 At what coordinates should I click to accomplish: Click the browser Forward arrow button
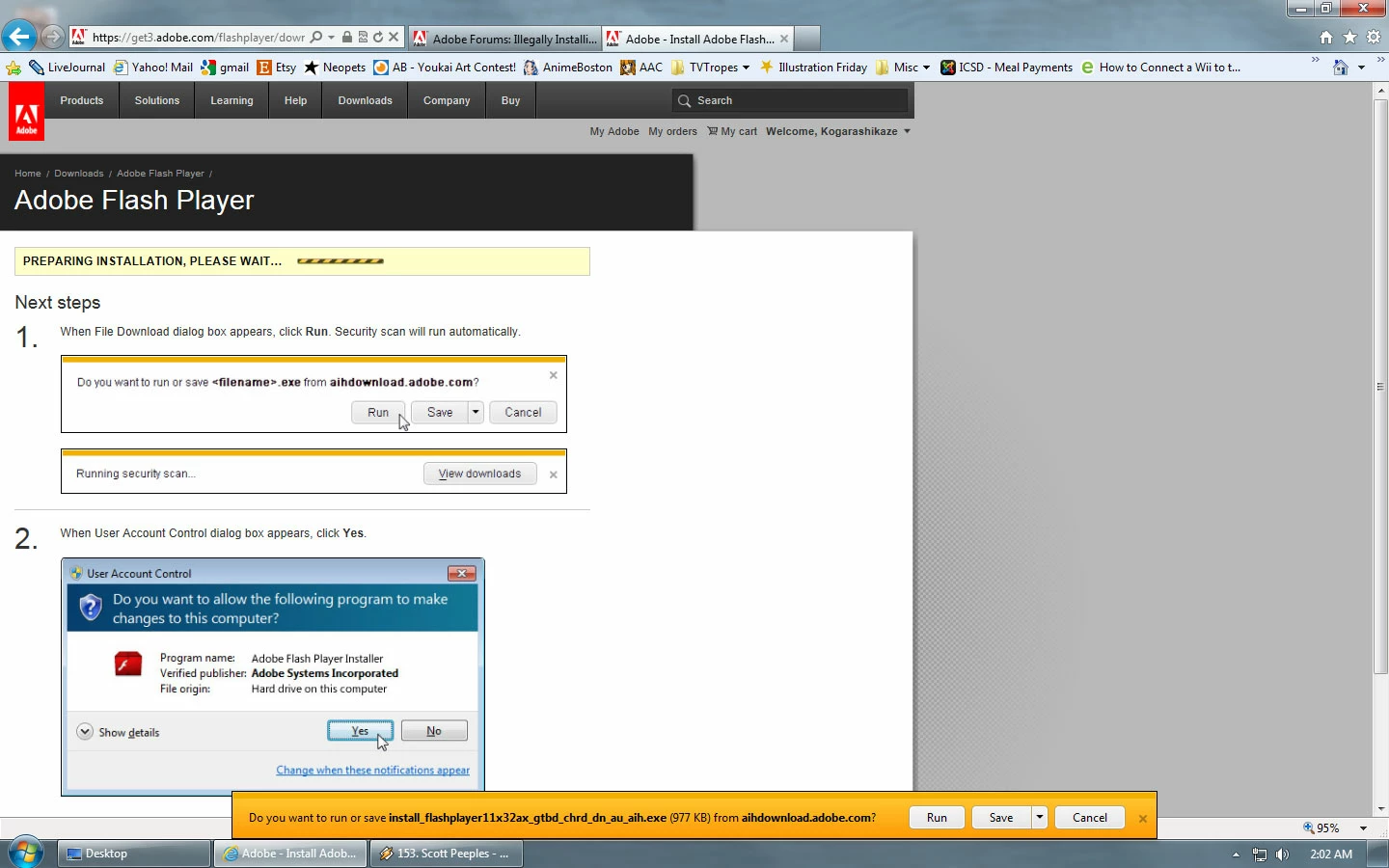pos(52,38)
